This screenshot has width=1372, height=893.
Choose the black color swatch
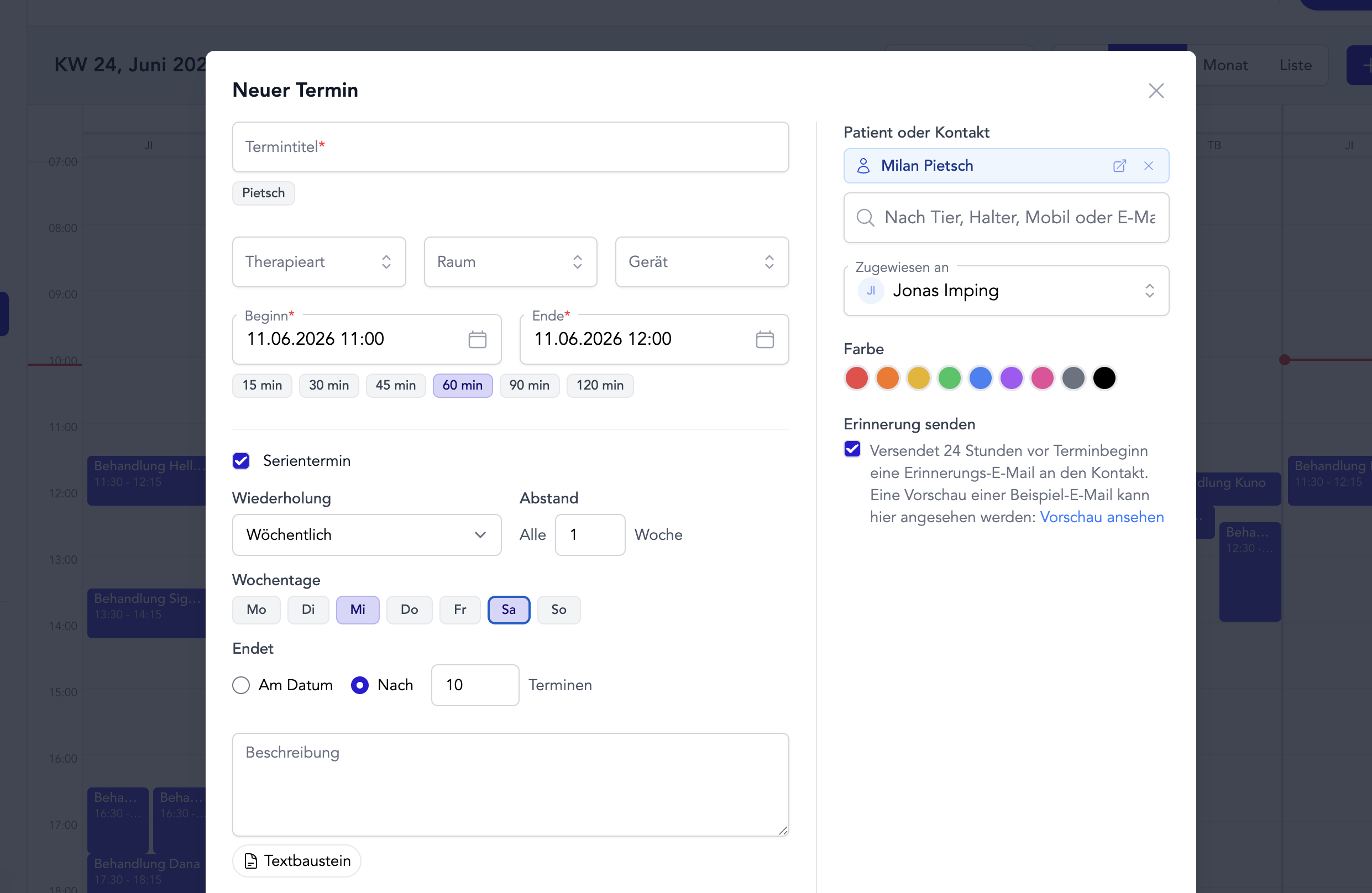(x=1104, y=379)
